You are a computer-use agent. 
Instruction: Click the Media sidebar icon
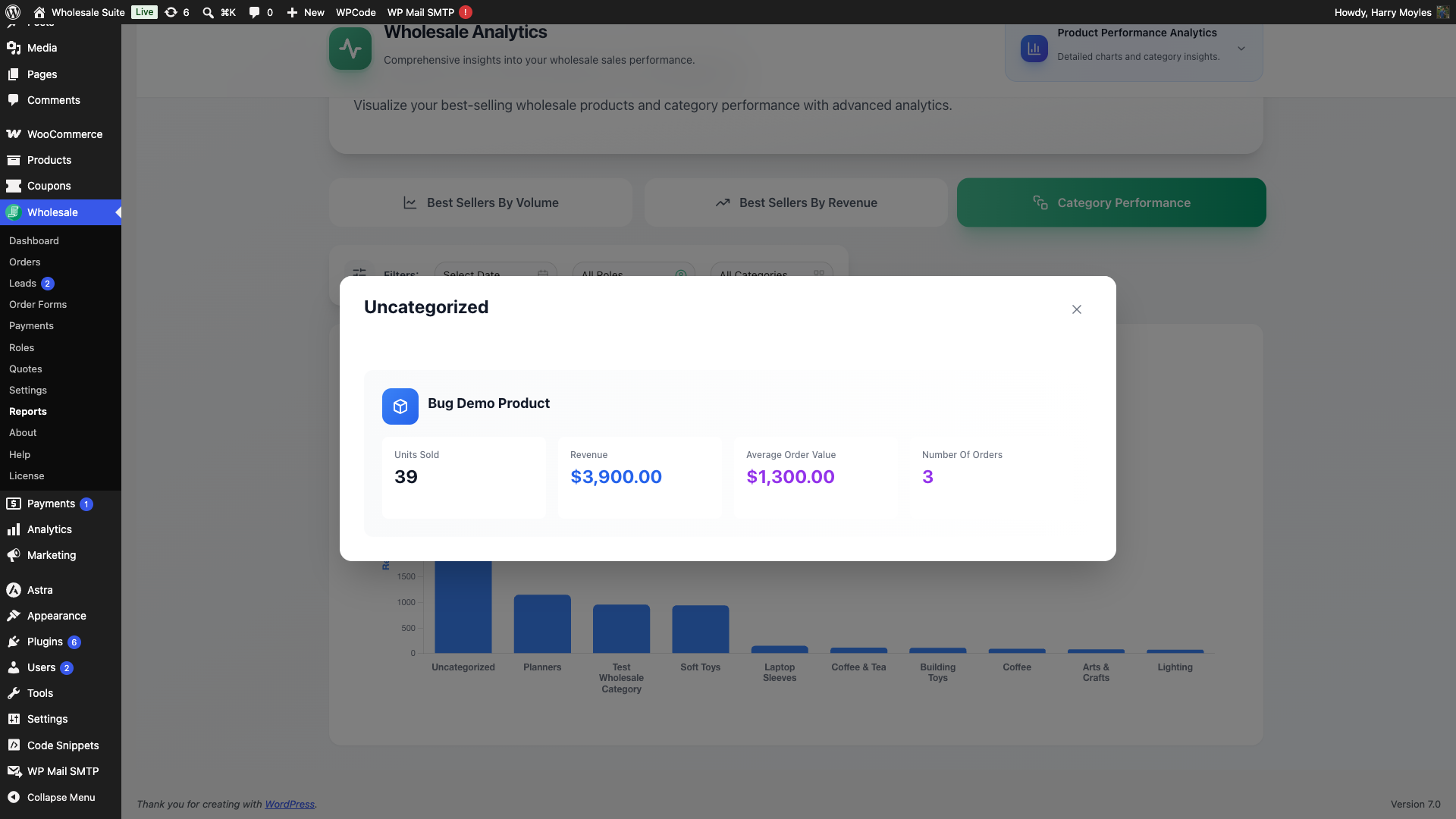click(14, 48)
